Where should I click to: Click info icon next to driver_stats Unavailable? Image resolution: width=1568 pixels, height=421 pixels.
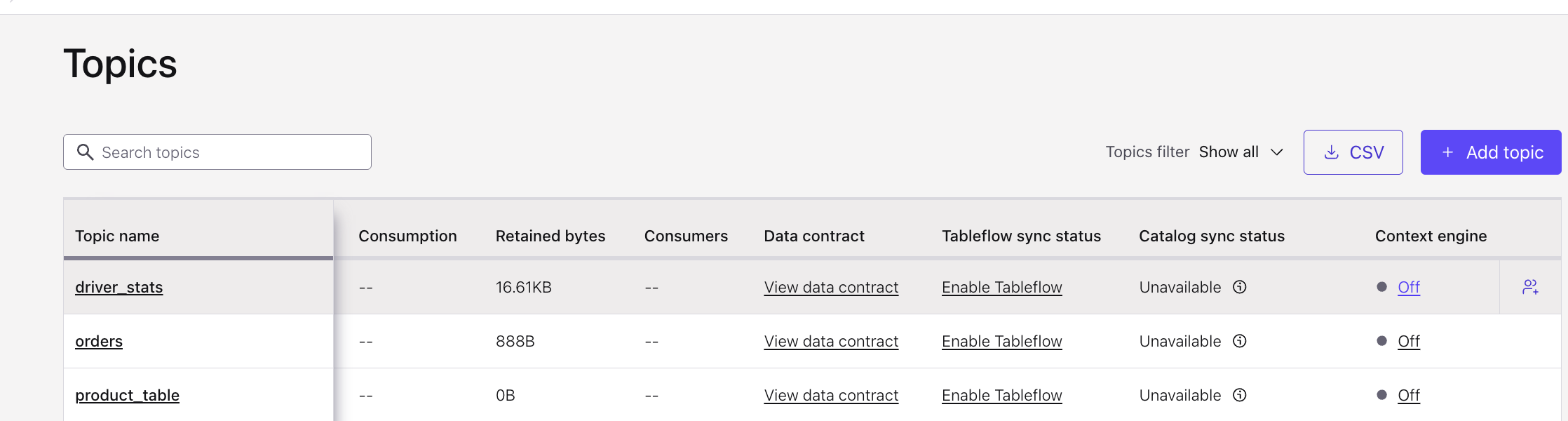coord(1240,287)
